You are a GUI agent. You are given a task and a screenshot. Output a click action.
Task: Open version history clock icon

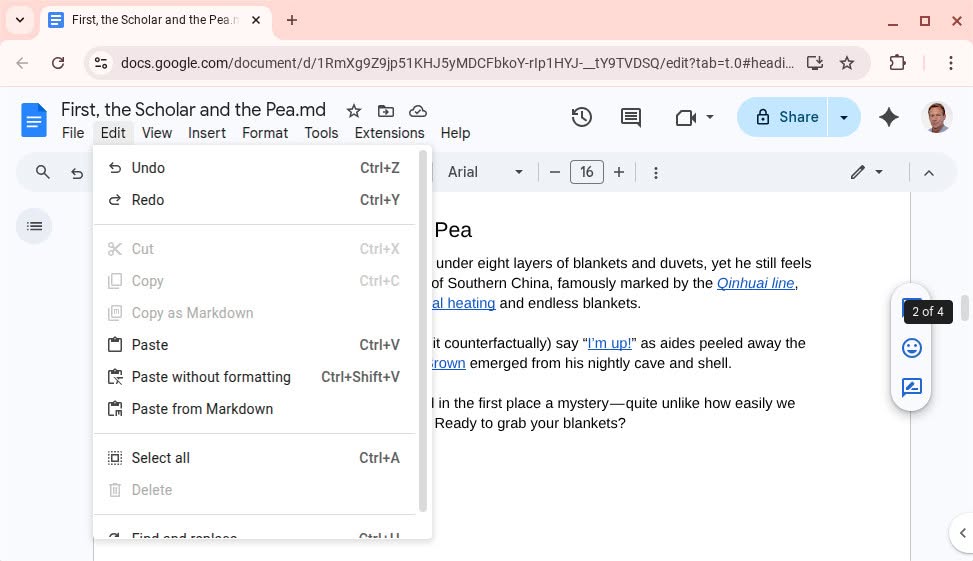581,117
